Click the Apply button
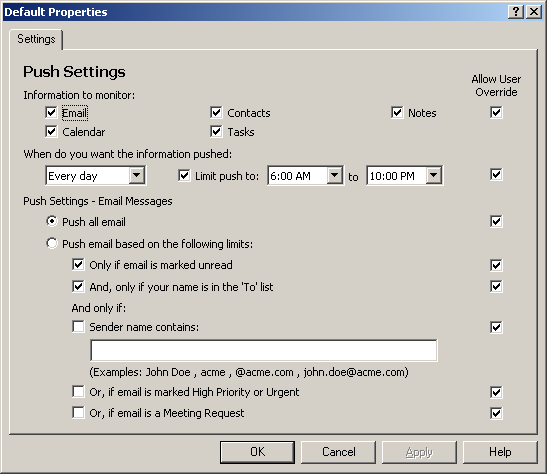This screenshot has height=474, width=547. click(419, 452)
